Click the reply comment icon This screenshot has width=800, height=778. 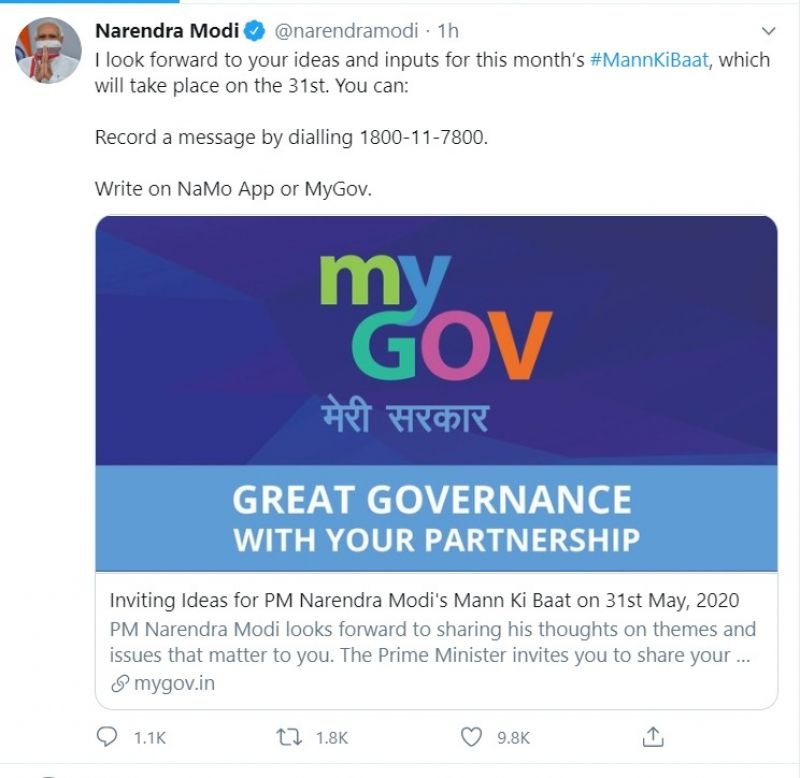tap(107, 737)
